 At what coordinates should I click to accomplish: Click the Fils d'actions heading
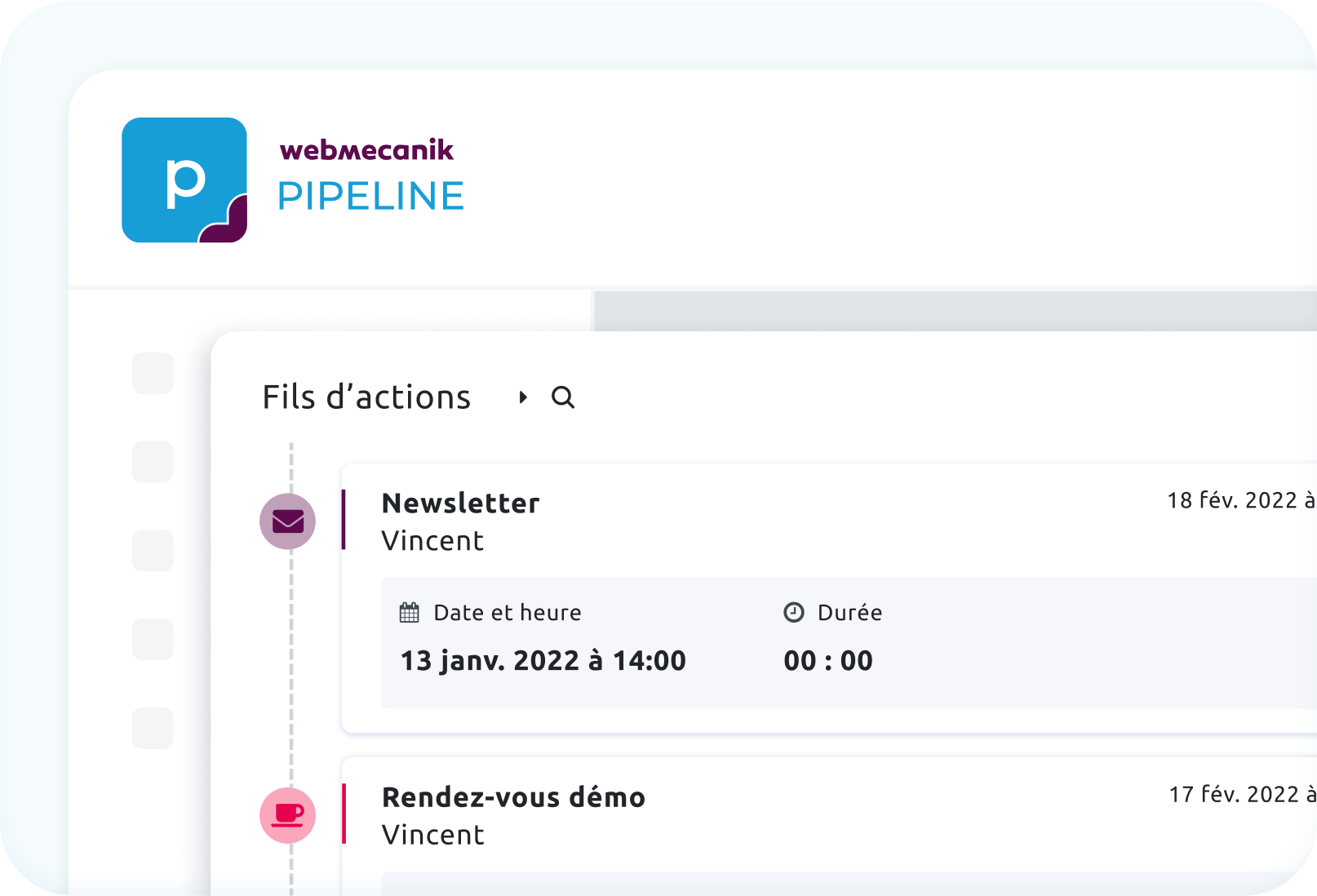pyautogui.click(x=366, y=397)
